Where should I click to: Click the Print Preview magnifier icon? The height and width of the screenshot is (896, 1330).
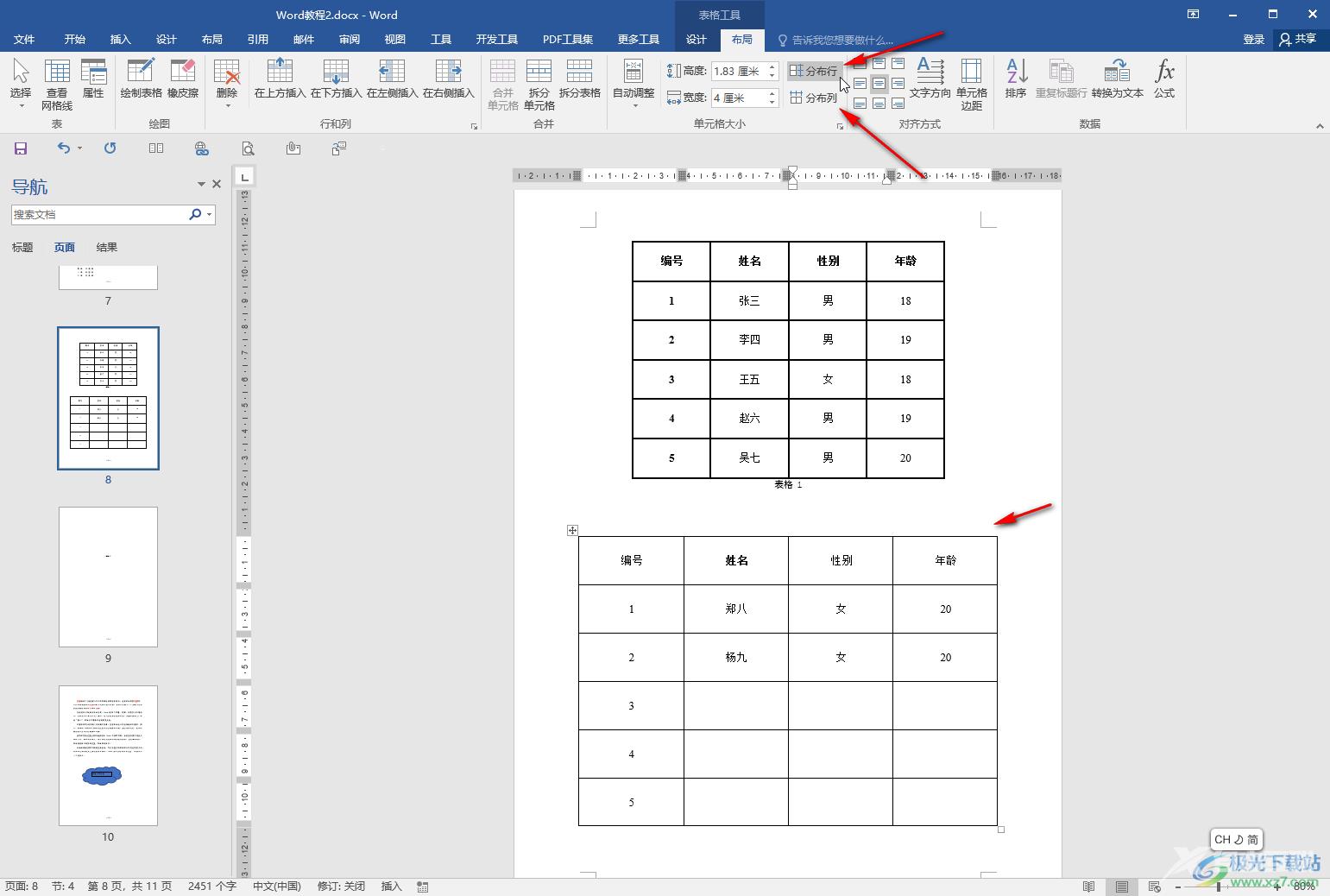248,148
